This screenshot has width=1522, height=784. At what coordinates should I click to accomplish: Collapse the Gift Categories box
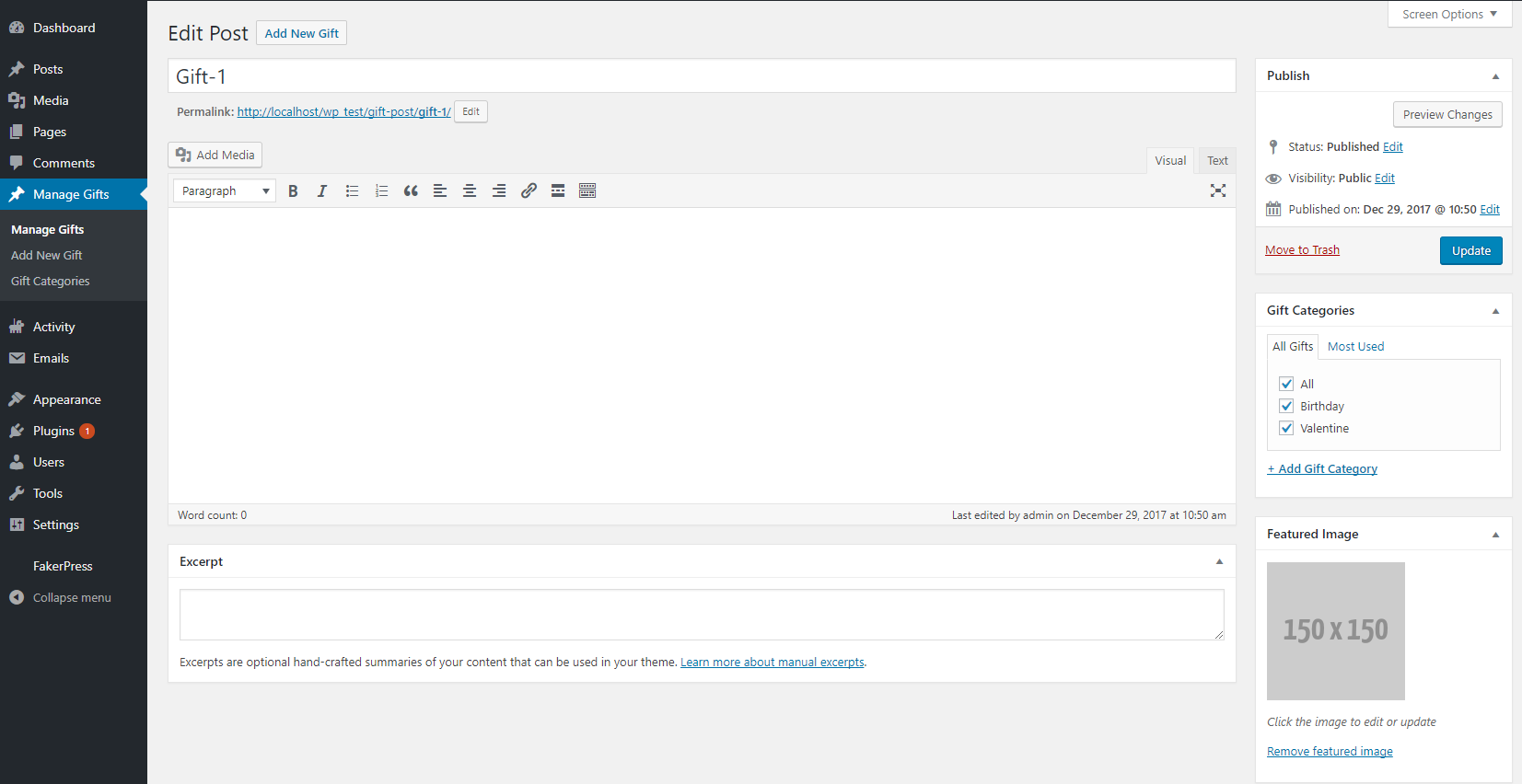(1495, 311)
